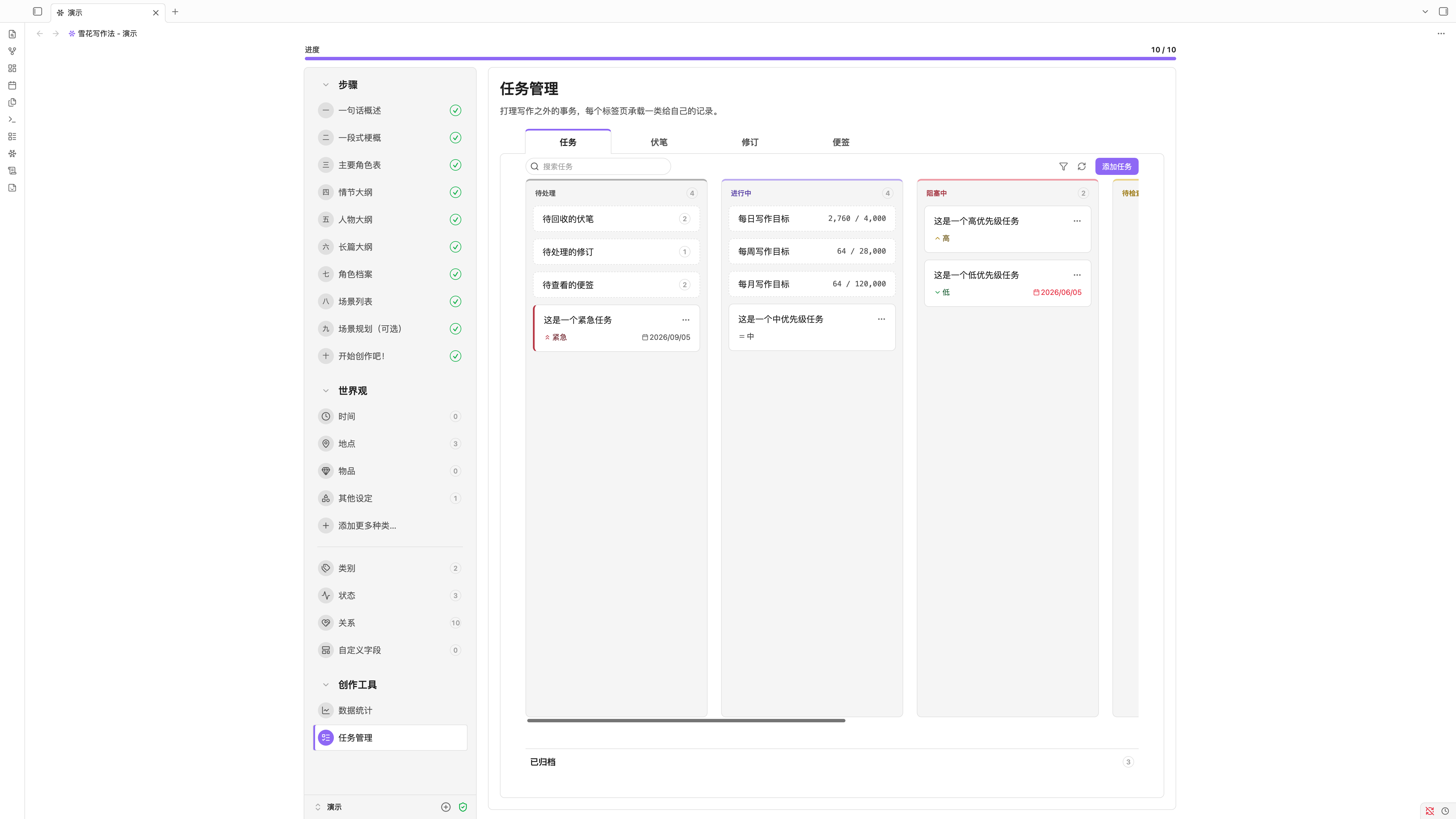
Task: Open the 每日写作目标 card
Action: tap(812, 219)
